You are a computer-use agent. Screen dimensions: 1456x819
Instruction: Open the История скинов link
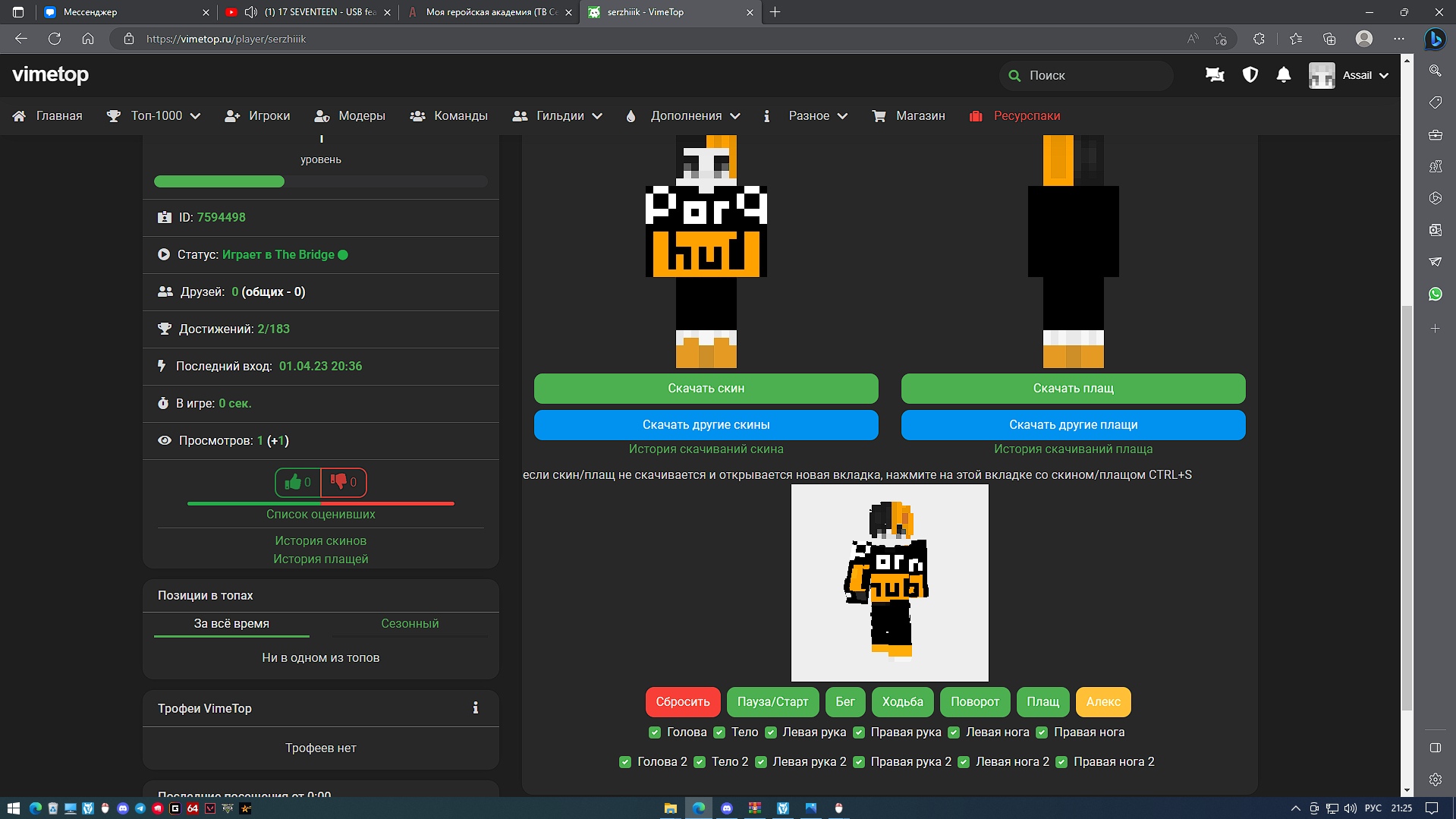(x=320, y=540)
